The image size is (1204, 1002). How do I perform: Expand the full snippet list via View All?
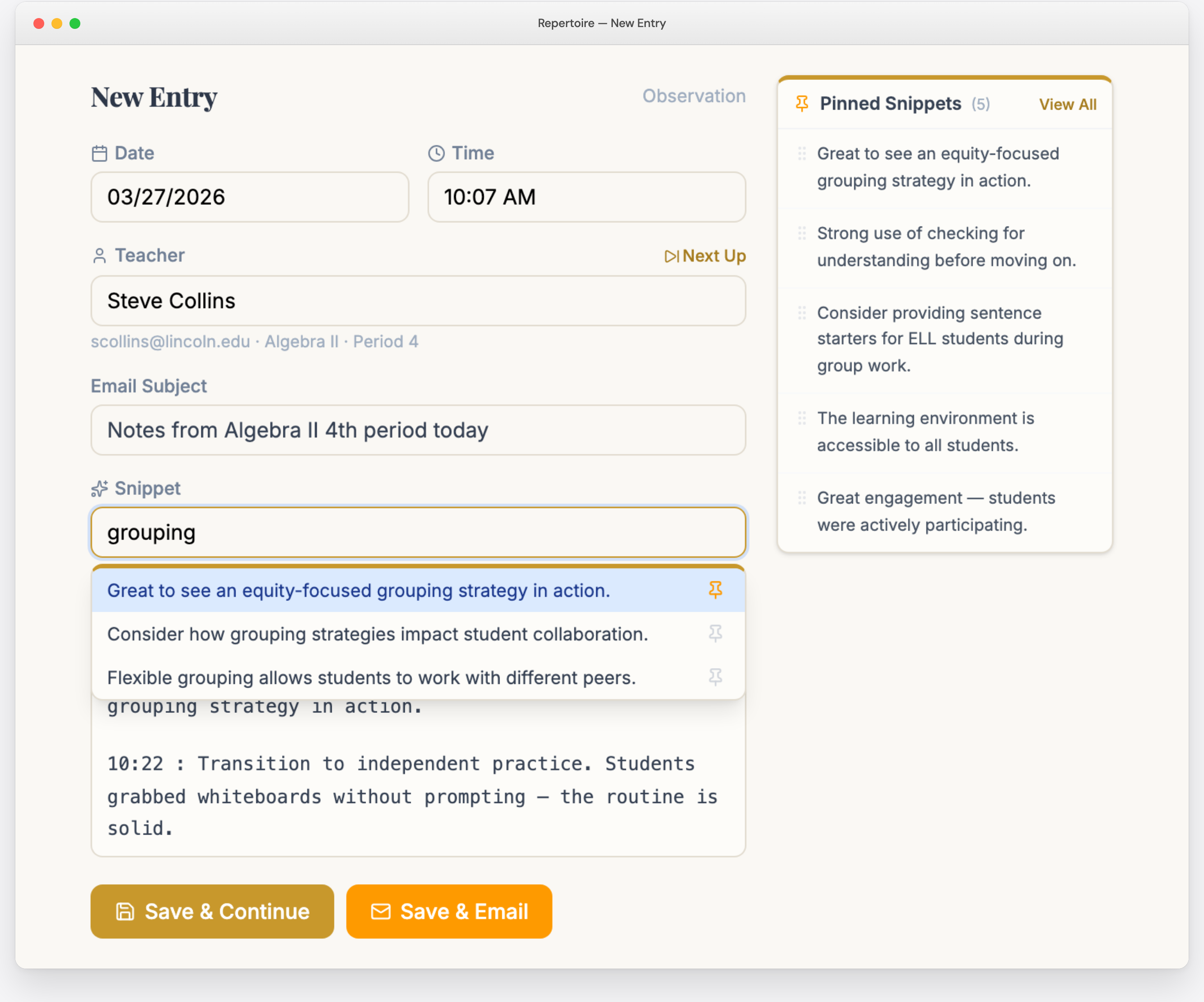point(1067,104)
